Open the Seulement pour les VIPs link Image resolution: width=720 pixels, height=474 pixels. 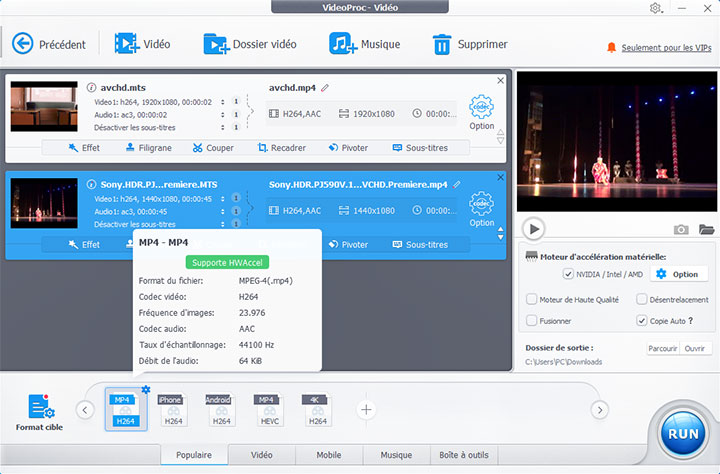click(666, 47)
